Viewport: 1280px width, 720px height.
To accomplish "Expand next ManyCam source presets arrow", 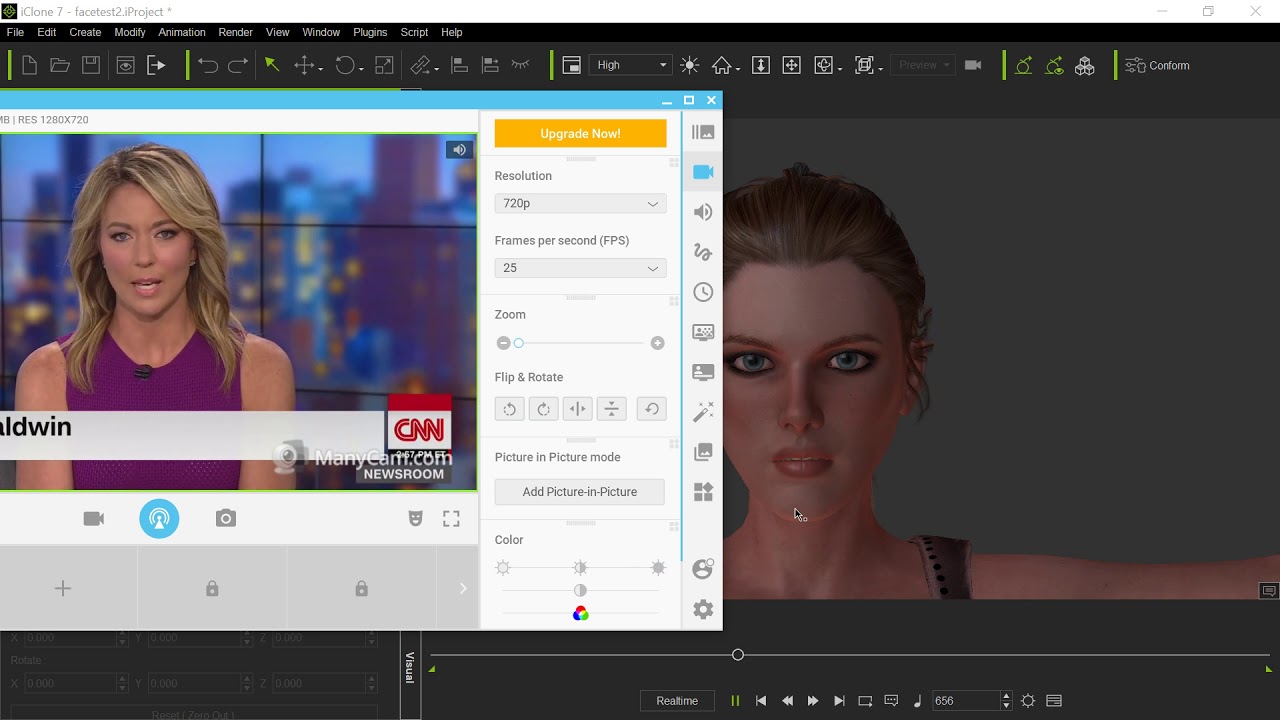I will (462, 589).
